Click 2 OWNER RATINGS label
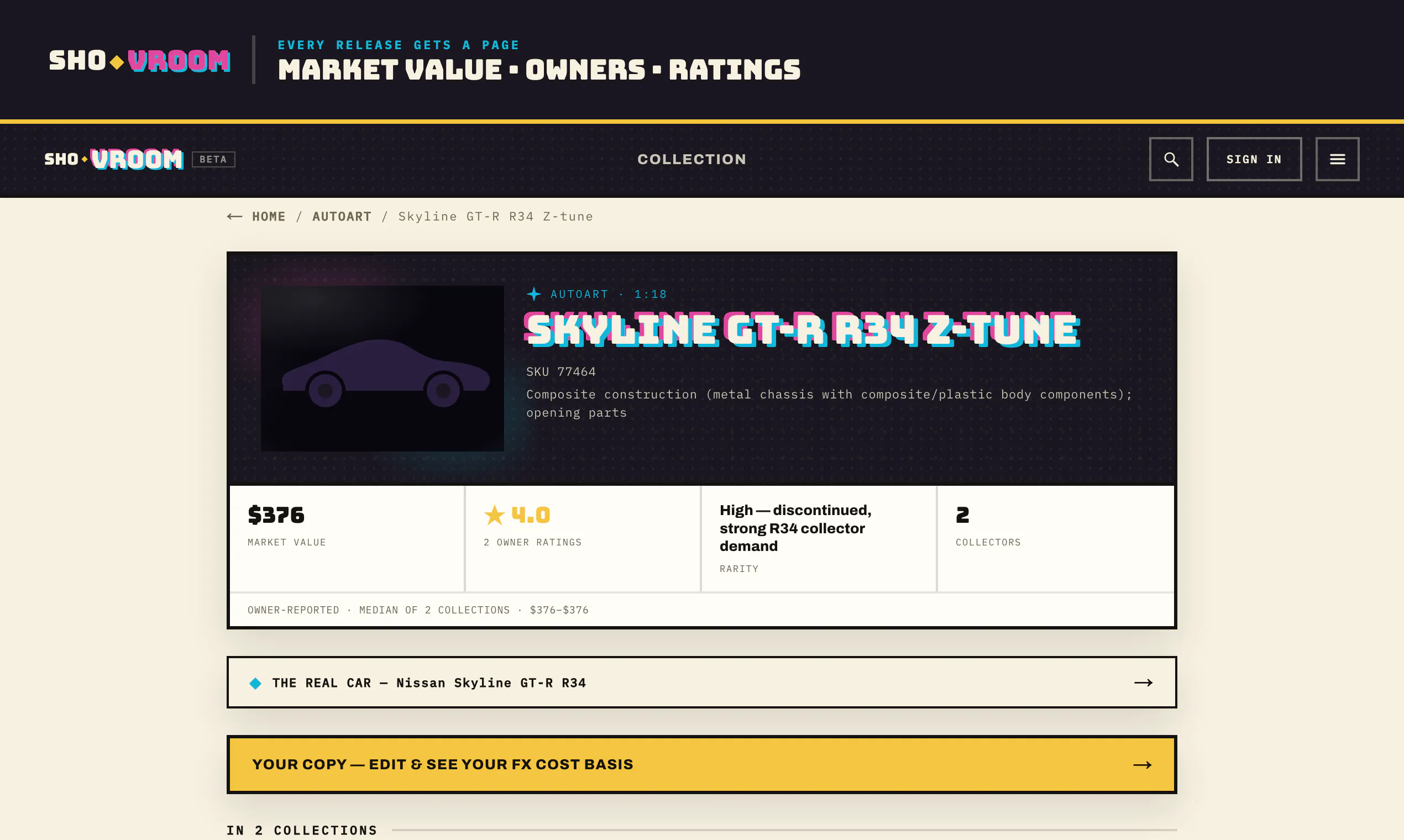 coord(532,542)
